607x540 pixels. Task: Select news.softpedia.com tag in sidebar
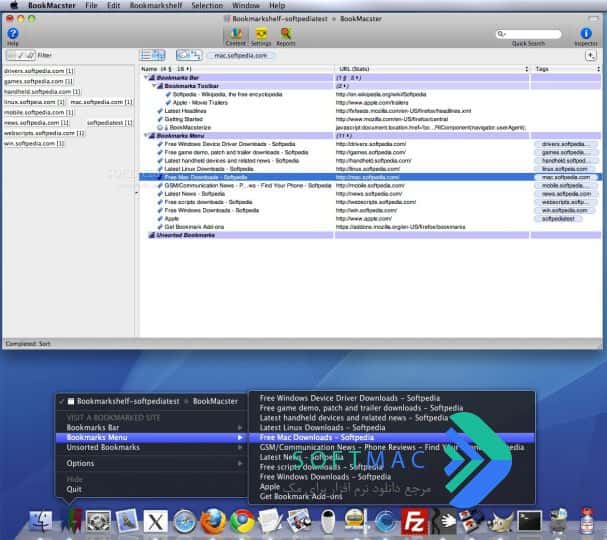point(36,123)
